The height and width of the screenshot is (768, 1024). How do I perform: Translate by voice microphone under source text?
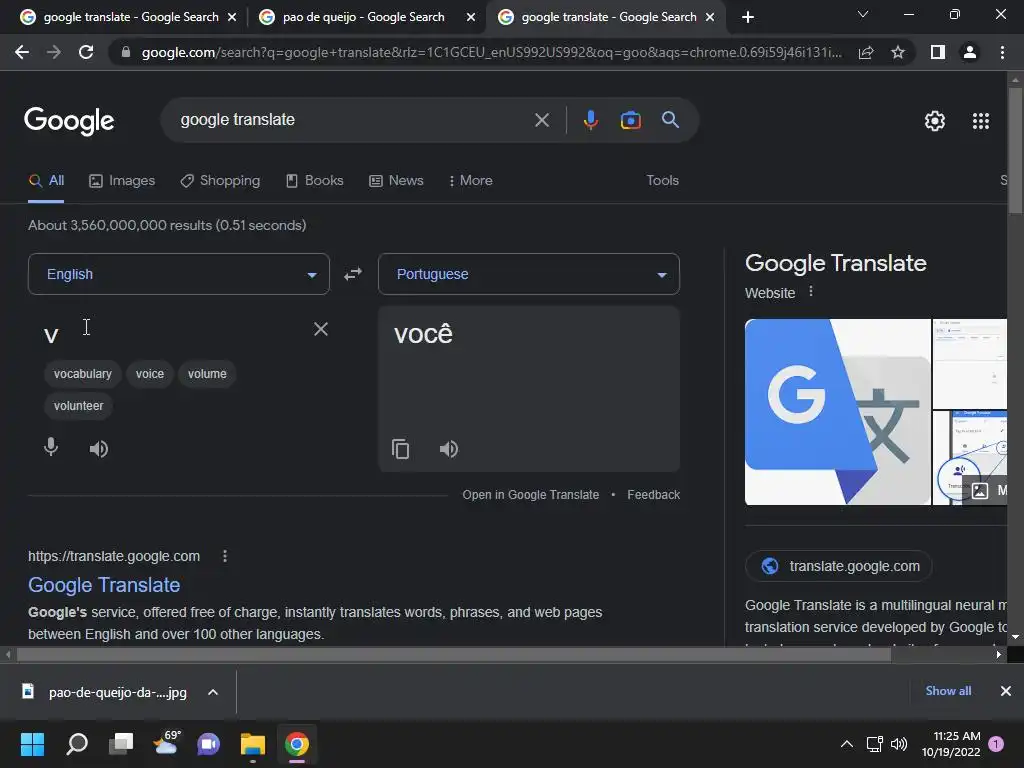pyautogui.click(x=51, y=447)
